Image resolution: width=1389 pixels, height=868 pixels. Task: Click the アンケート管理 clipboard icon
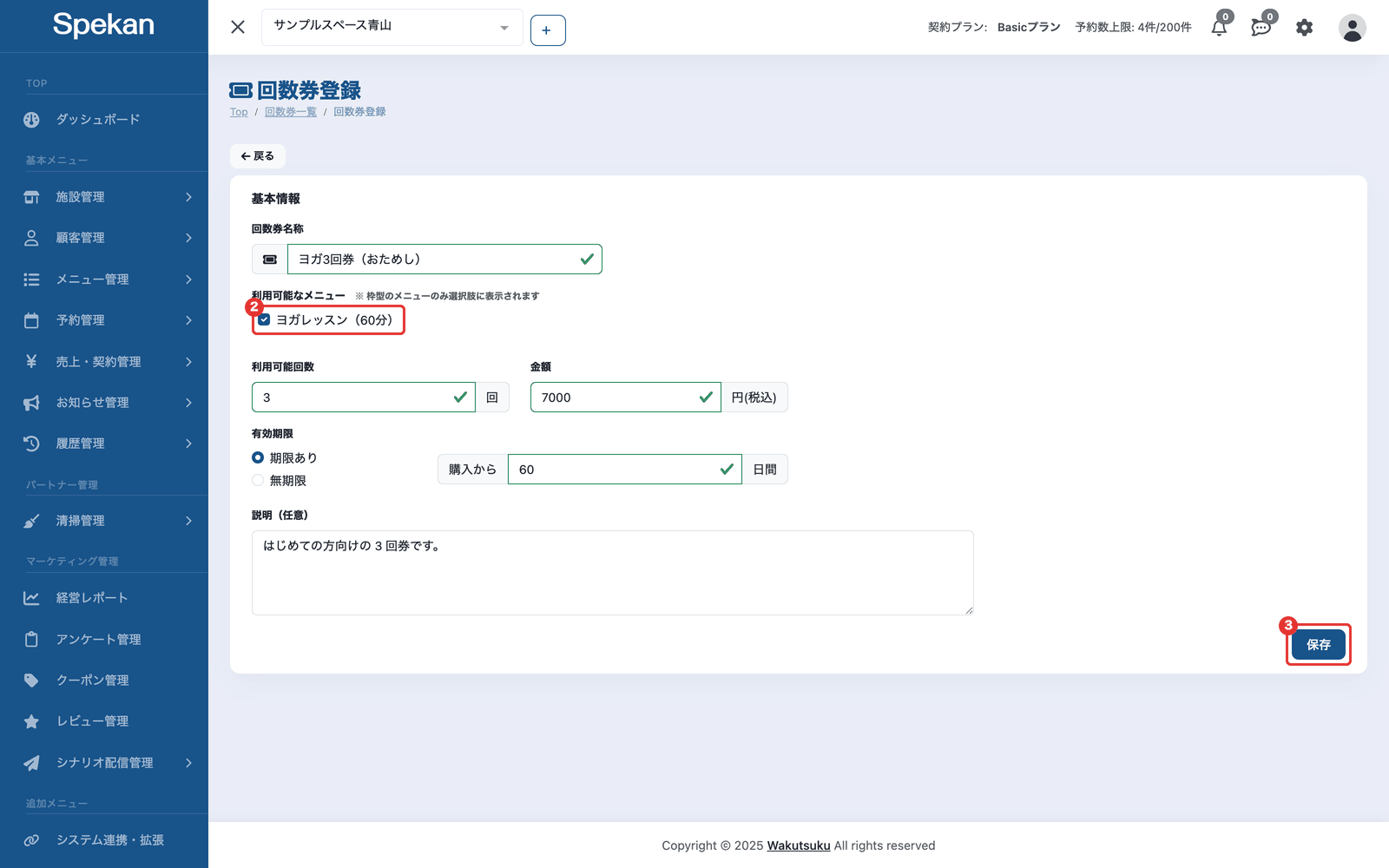[31, 640]
